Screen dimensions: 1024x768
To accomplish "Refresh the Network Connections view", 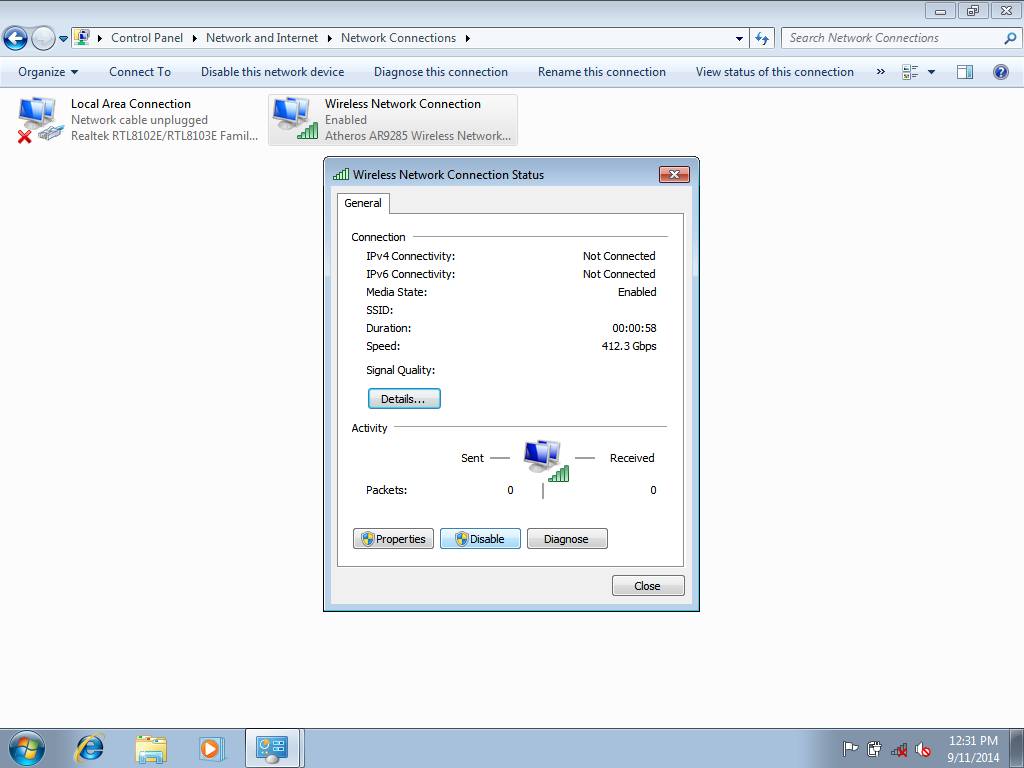I will click(x=762, y=39).
